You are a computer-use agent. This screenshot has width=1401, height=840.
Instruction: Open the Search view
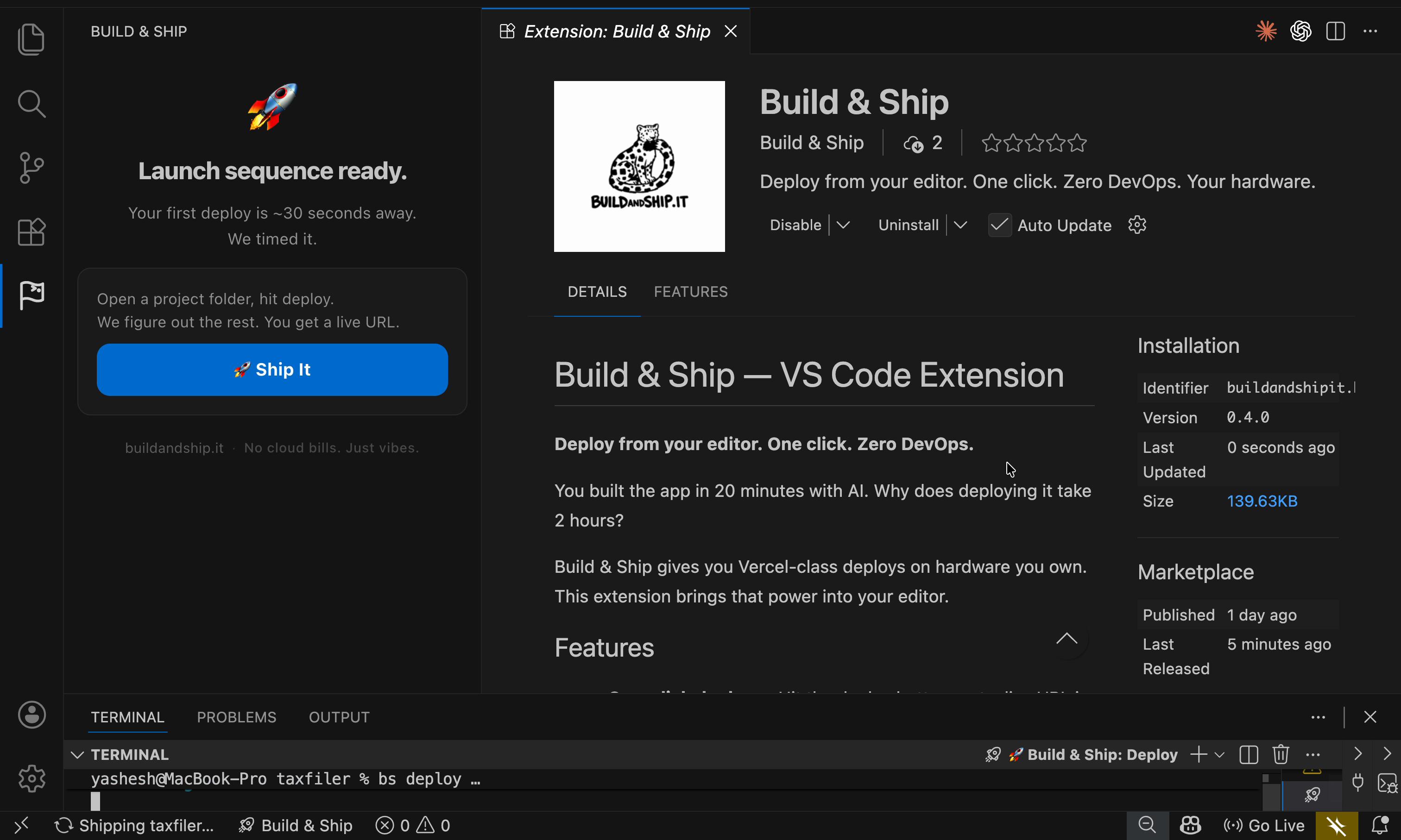31,104
